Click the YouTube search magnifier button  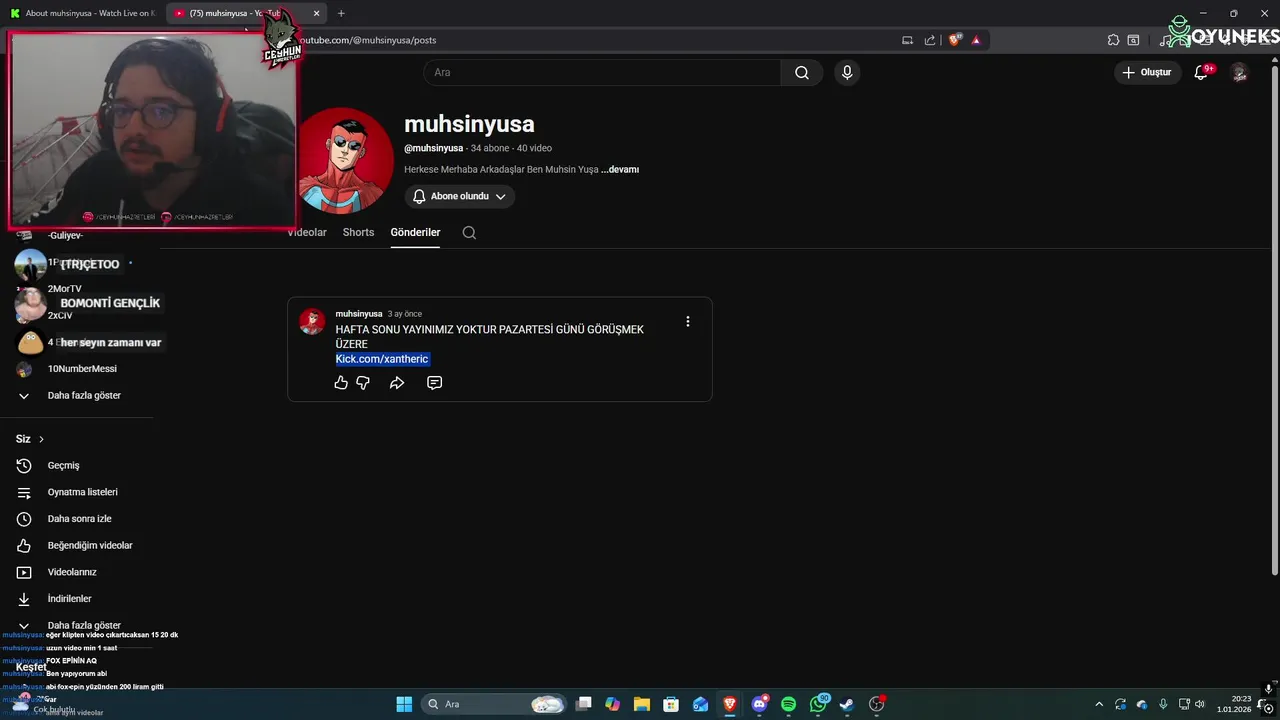point(802,72)
